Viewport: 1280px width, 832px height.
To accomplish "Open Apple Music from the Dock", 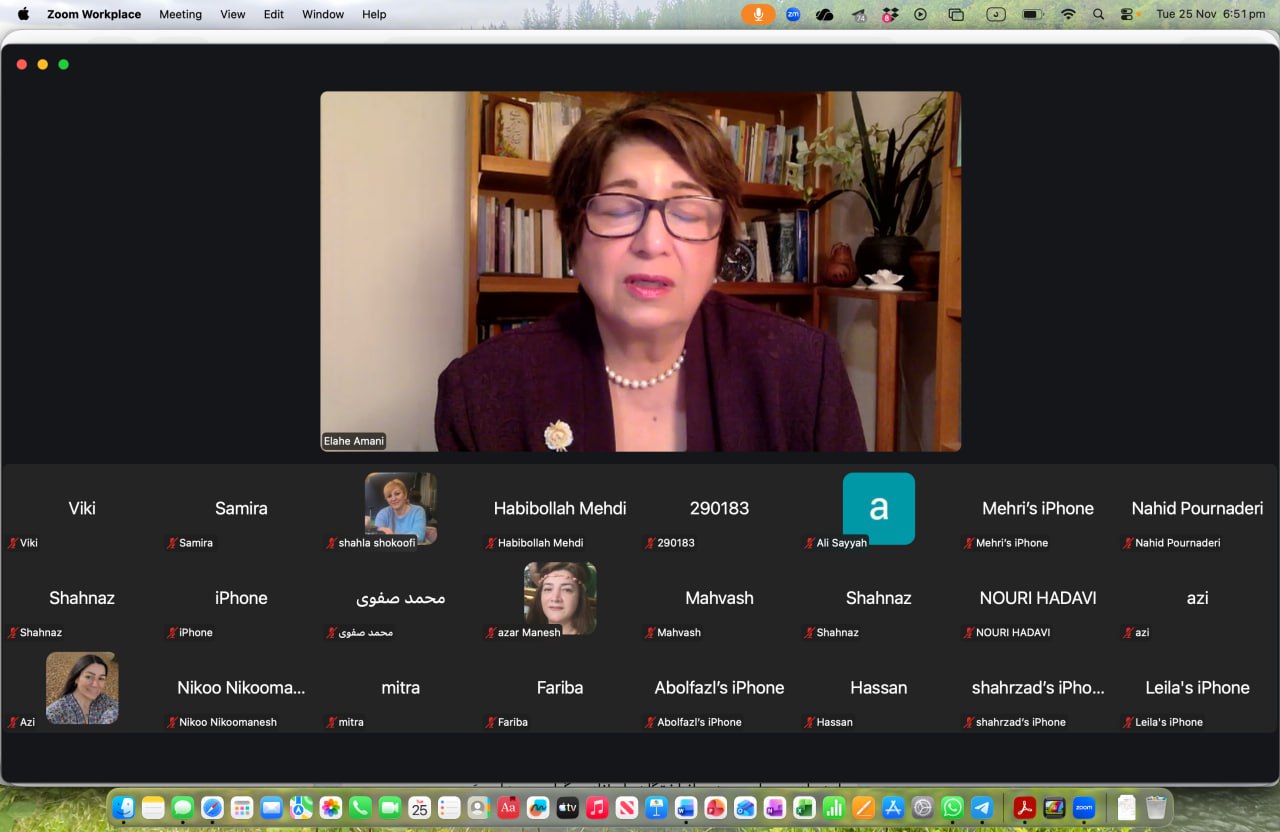I will coord(597,808).
